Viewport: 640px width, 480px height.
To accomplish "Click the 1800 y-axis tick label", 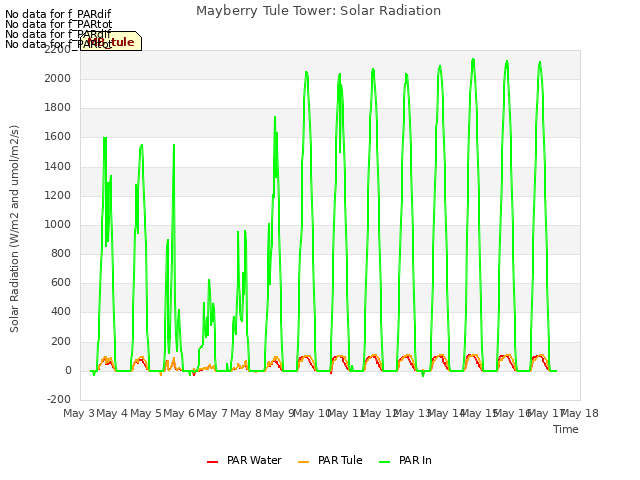I will (x=58, y=107).
